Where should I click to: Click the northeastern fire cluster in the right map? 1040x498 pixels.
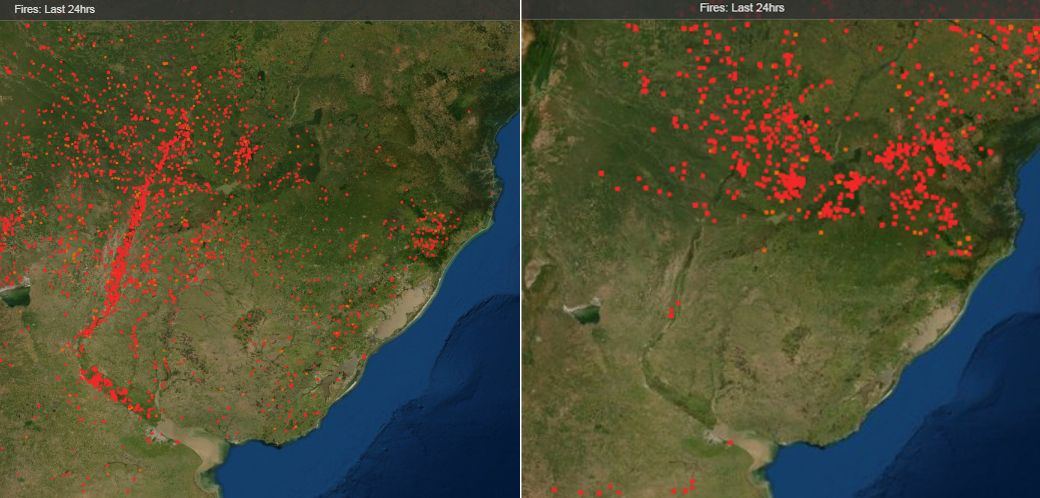[940, 150]
